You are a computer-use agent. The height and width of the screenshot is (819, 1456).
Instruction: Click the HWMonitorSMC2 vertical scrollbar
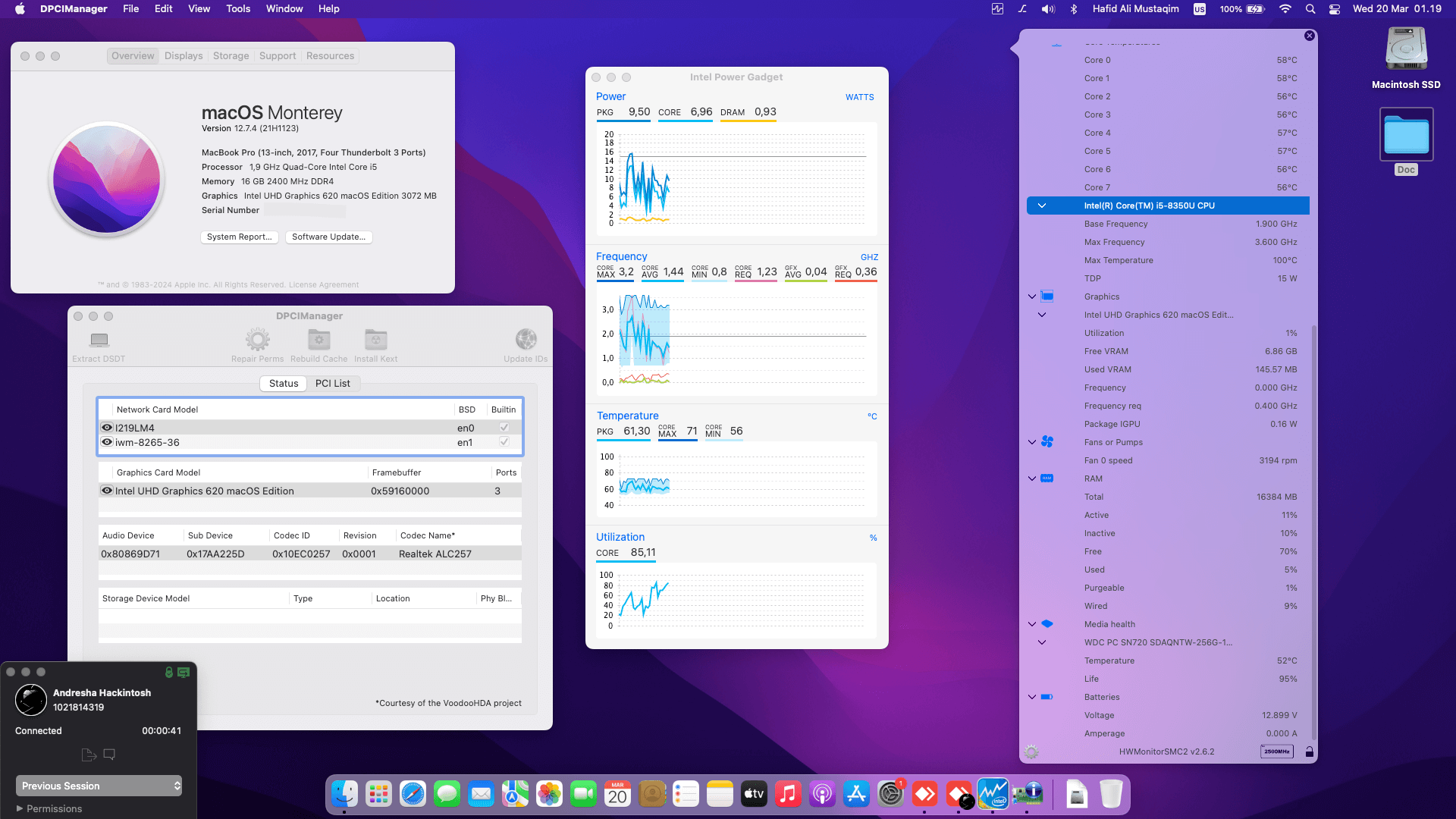1314,531
